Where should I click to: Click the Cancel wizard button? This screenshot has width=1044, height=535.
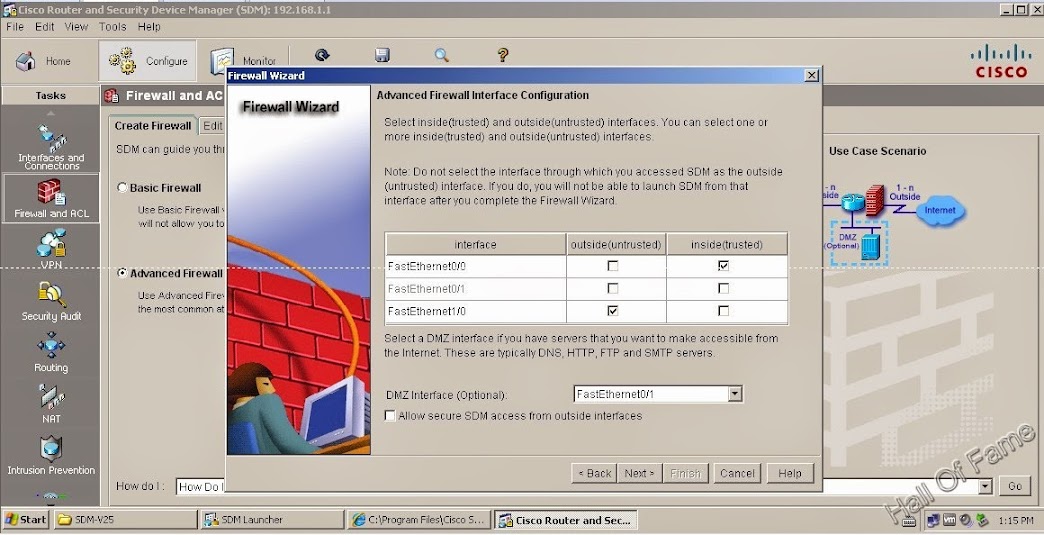pos(737,473)
